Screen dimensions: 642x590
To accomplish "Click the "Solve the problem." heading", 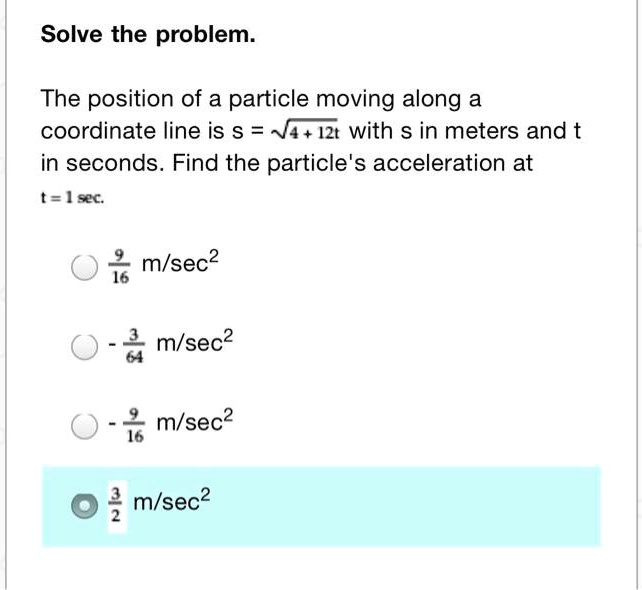I will coord(148,36).
